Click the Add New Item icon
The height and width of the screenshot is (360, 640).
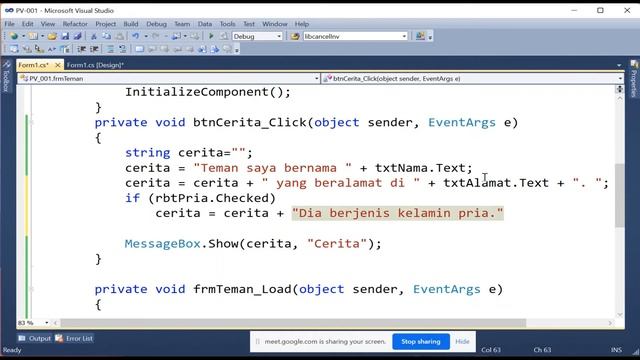coord(33,36)
